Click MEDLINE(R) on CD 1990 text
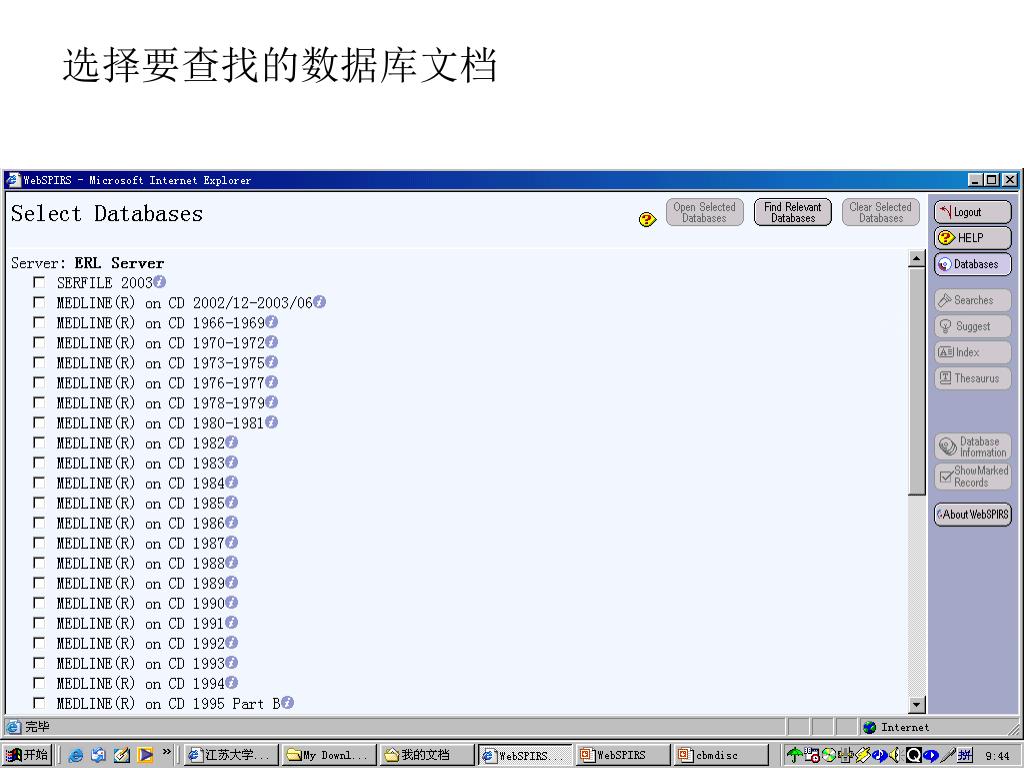Screen dimensions: 1024x768 140,603
